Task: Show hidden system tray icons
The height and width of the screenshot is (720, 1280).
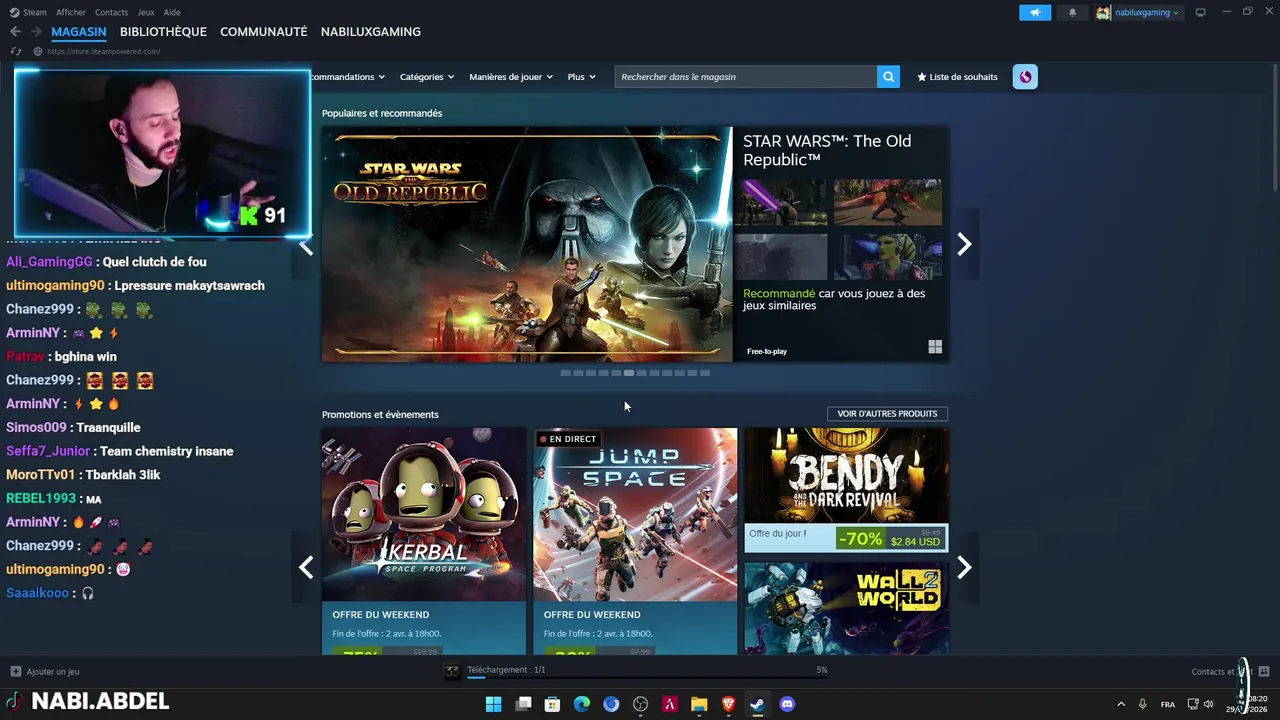Action: coord(1120,704)
